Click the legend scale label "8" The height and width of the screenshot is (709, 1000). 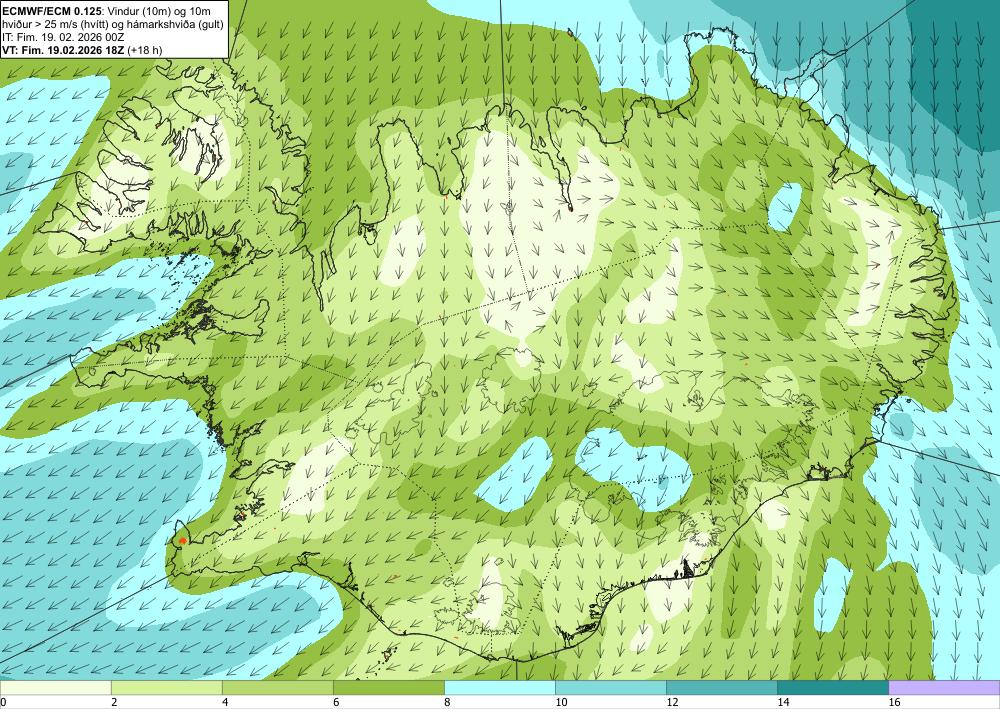point(446,702)
